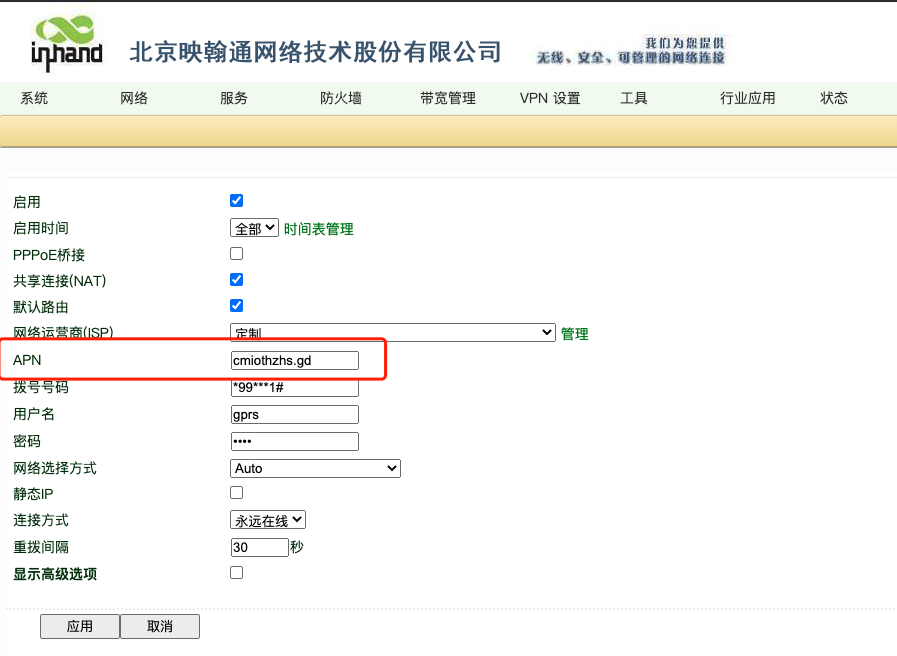Open the 时间表管理 link

point(319,229)
